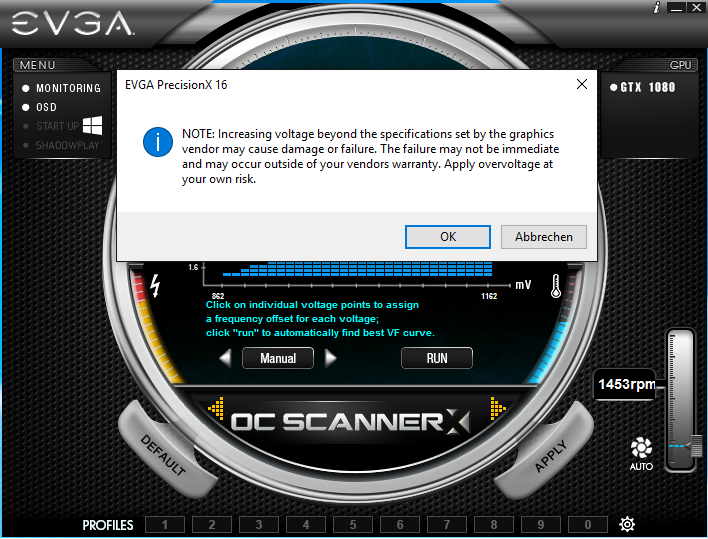Select profile slot 3

[x=259, y=525]
